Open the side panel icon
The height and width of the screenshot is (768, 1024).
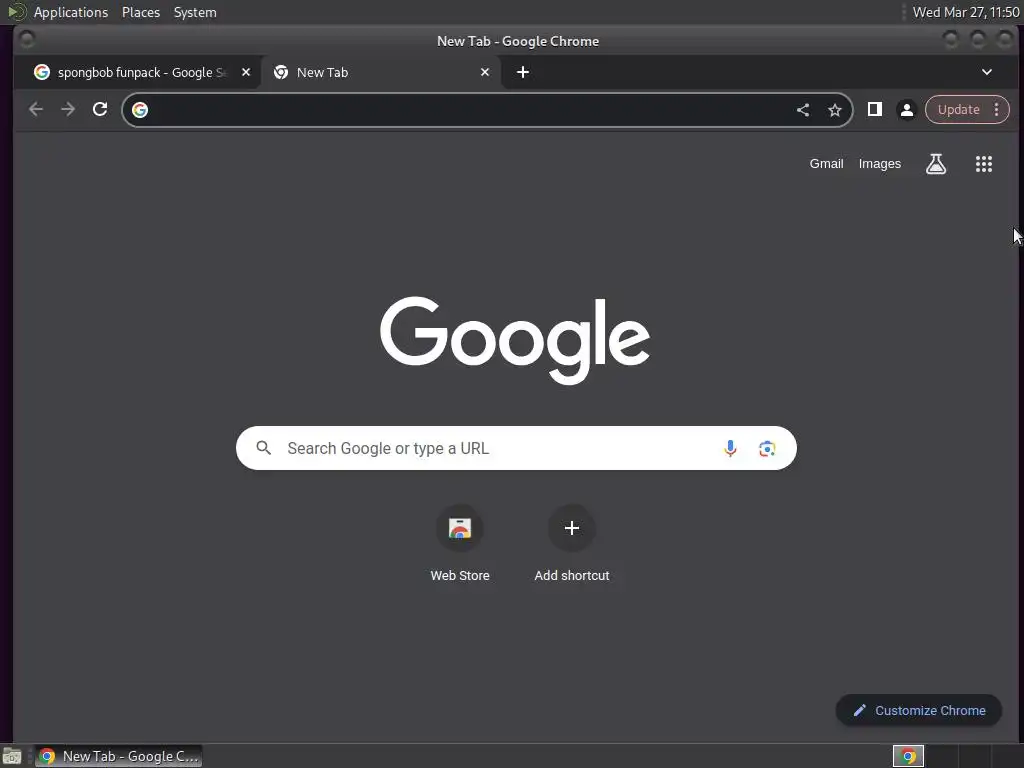point(874,109)
